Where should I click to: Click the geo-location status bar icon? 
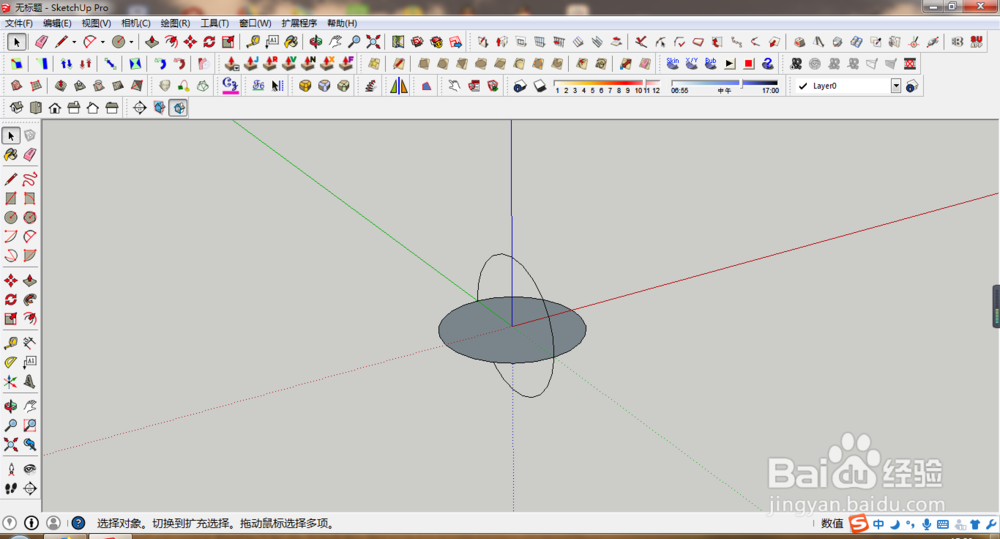click(x=9, y=523)
